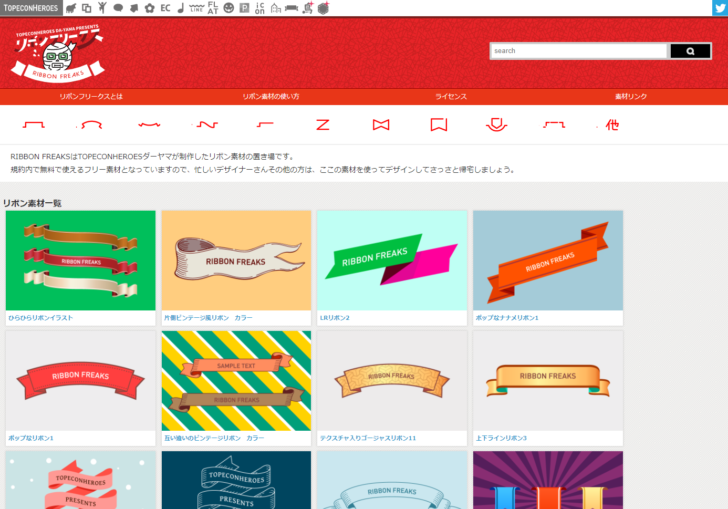Open the flag-shaped icon next to speech bubble
728x509 pixels.
pos(134,8)
